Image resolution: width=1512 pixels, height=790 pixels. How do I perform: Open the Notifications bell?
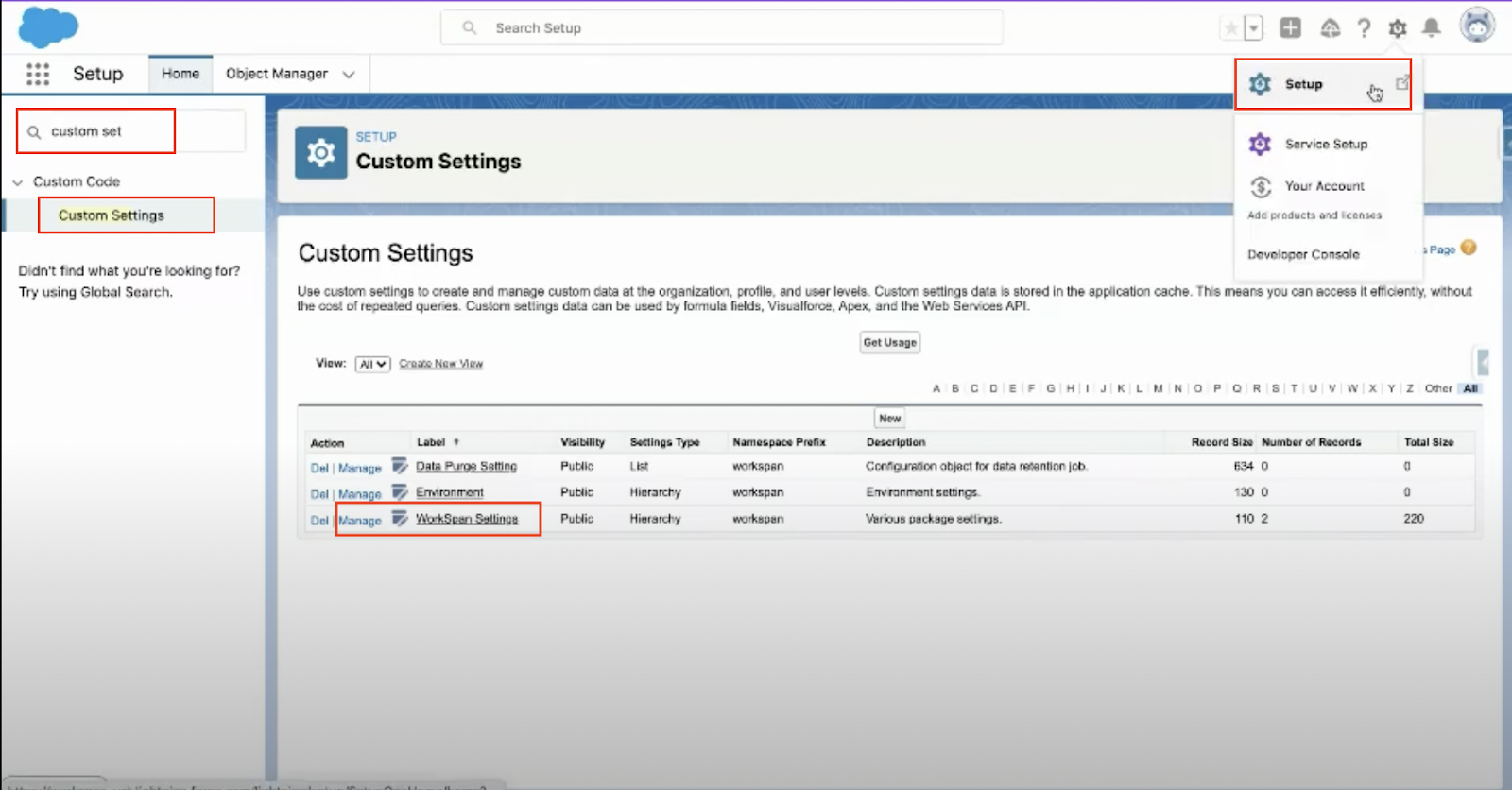click(1432, 28)
